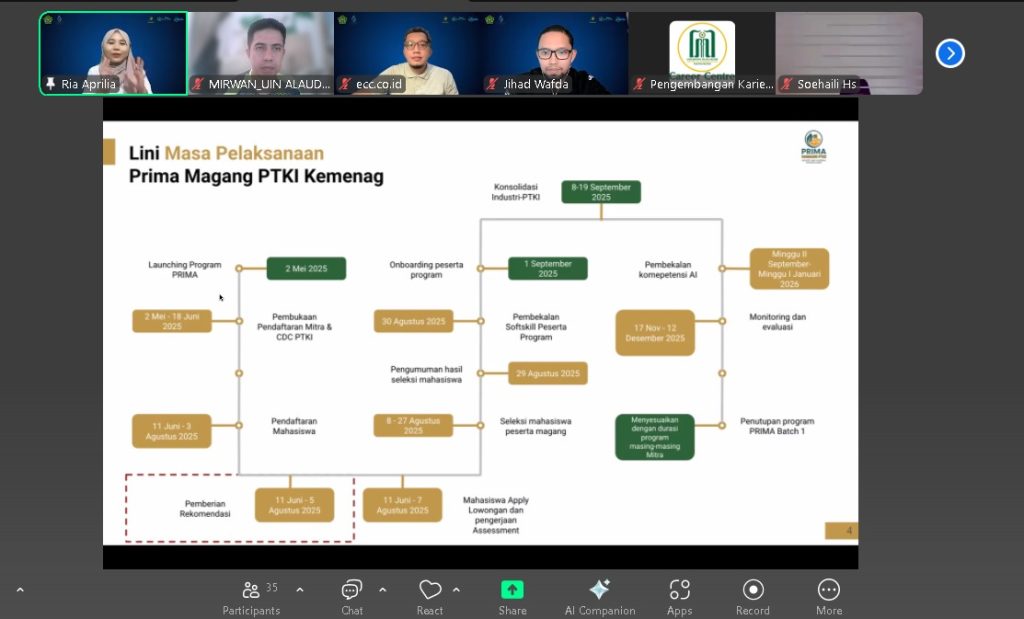Click the 'Pendaftaran Mahasiswa' label
This screenshot has width=1024, height=619.
tap(294, 426)
